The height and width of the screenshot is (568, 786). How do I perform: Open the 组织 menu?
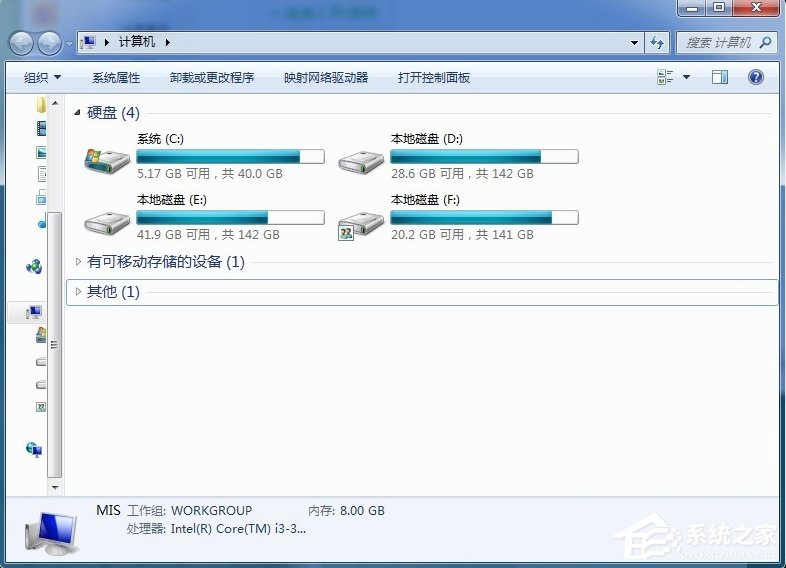(42, 78)
